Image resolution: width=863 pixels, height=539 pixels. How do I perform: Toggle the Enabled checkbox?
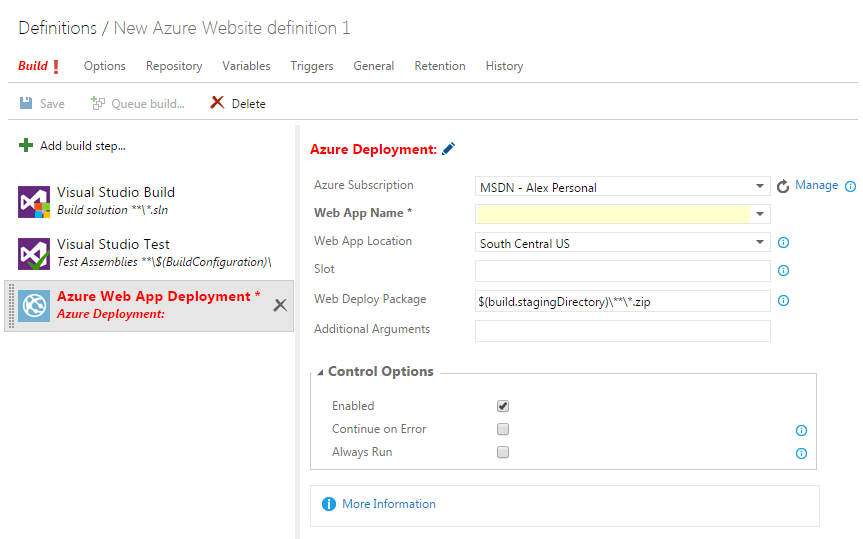pyautogui.click(x=502, y=406)
